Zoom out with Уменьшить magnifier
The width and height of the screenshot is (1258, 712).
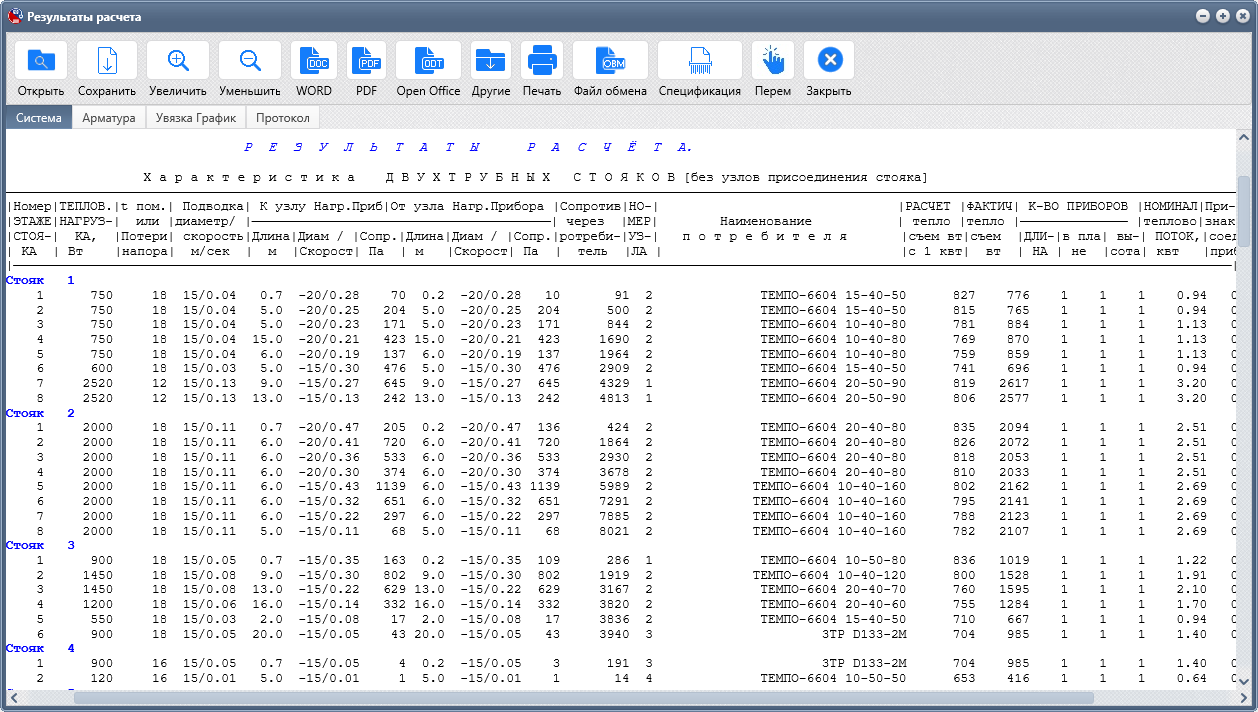pyautogui.click(x=250, y=61)
